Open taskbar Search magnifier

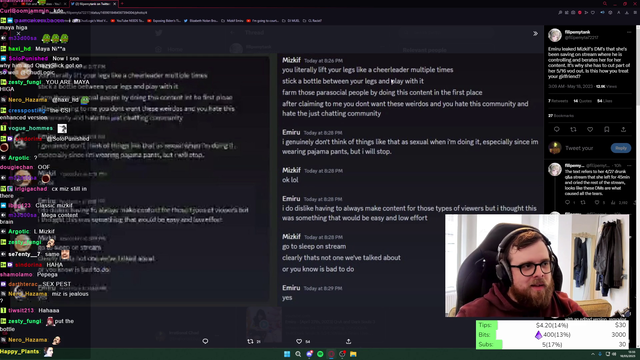tap(298, 354)
